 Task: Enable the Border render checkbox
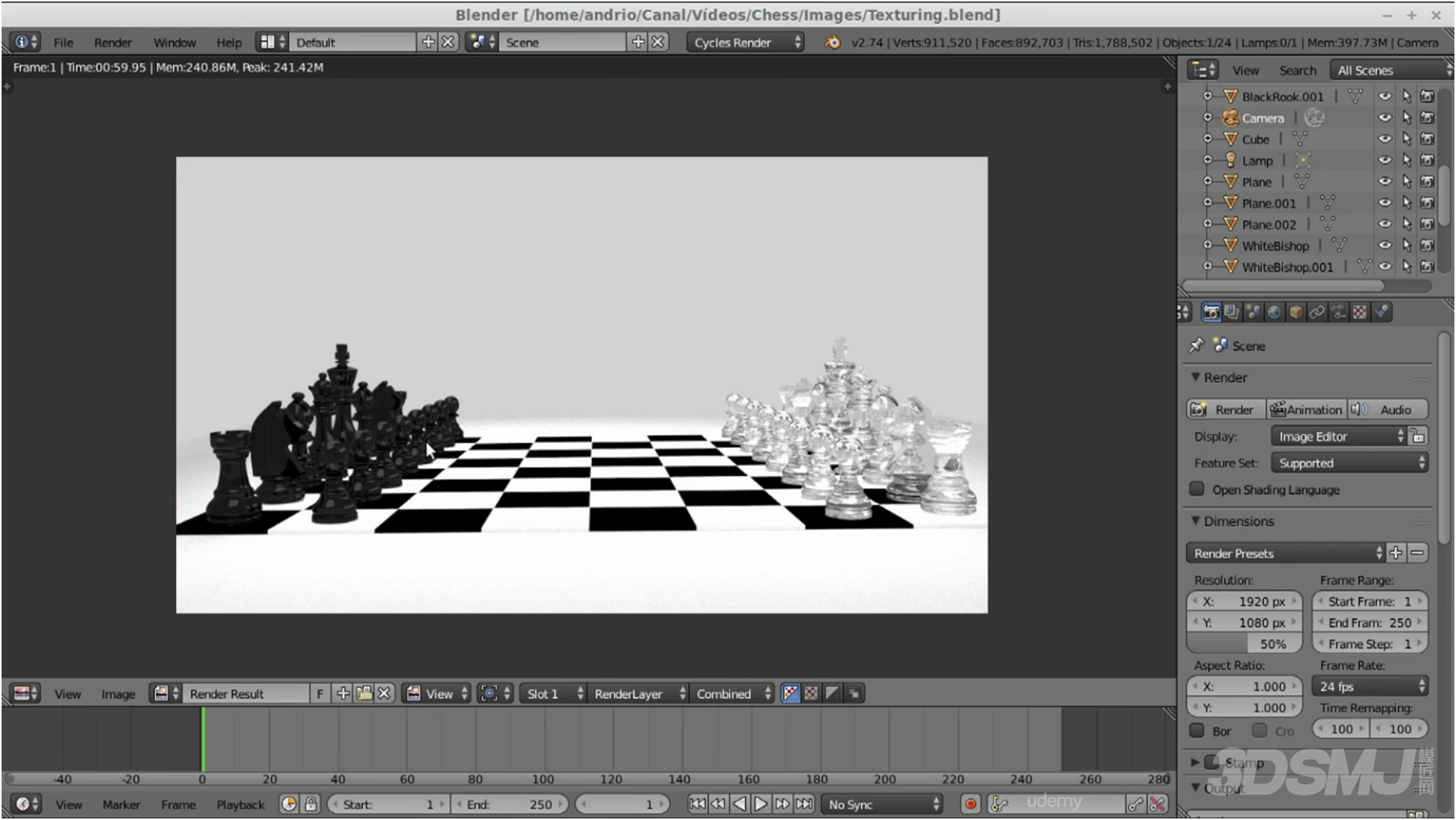(x=1197, y=730)
